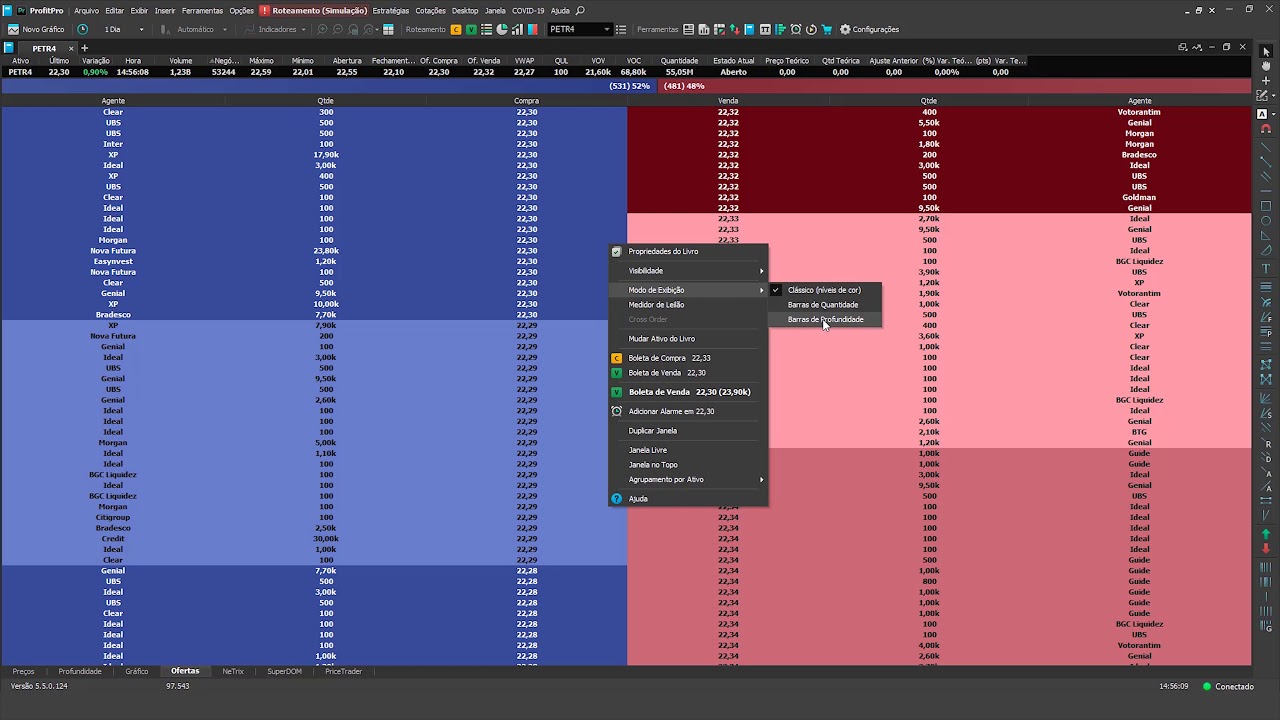Image resolution: width=1280 pixels, height=720 pixels.
Task: Add a new tab with plus button
Action: [x=84, y=48]
